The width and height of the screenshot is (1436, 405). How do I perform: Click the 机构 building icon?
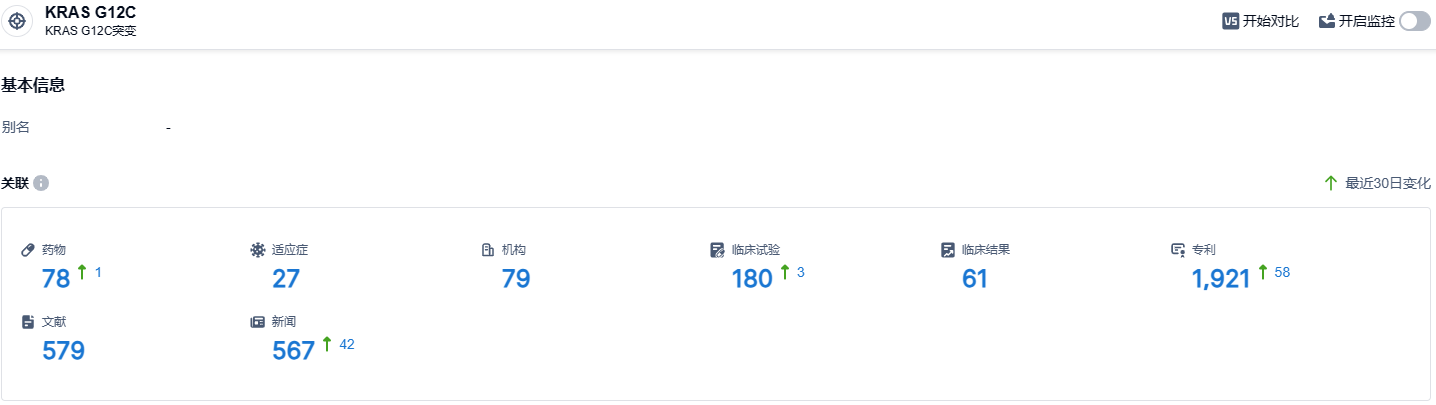(x=488, y=249)
